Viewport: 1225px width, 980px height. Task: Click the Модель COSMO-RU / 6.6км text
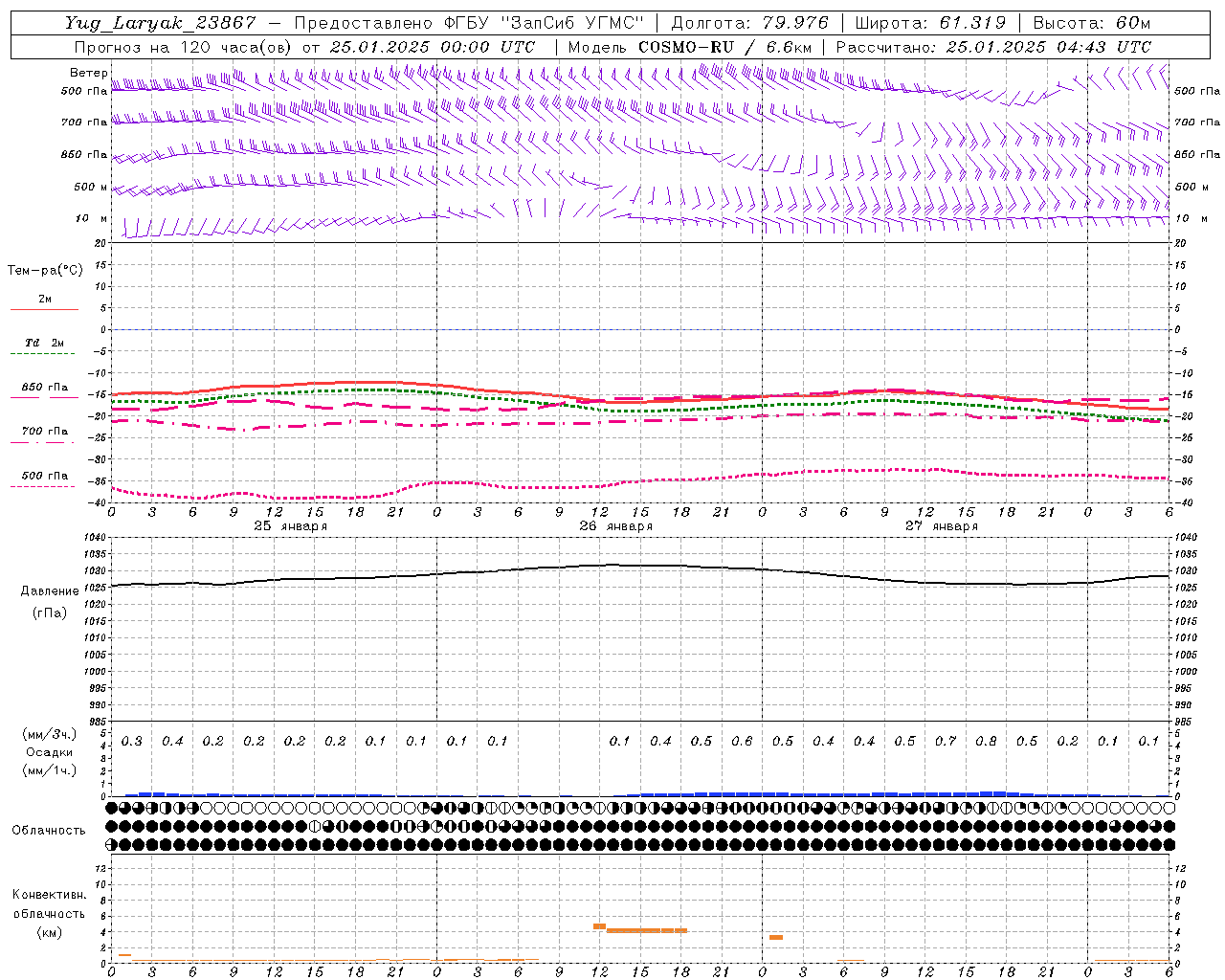click(689, 47)
